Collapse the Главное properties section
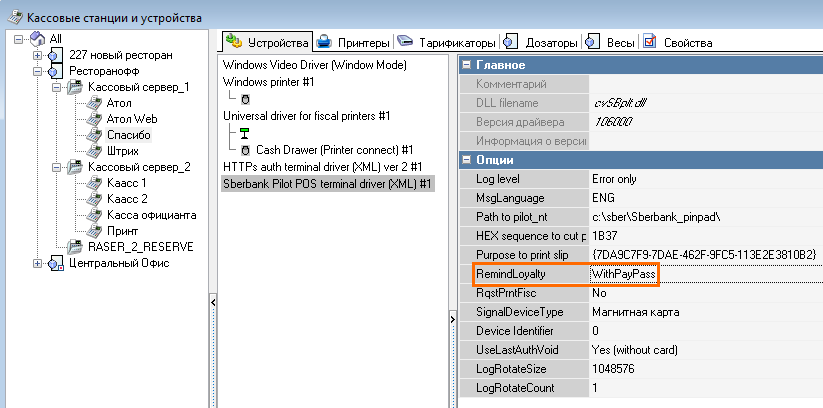This screenshot has height=408, width=823. pyautogui.click(x=467, y=65)
